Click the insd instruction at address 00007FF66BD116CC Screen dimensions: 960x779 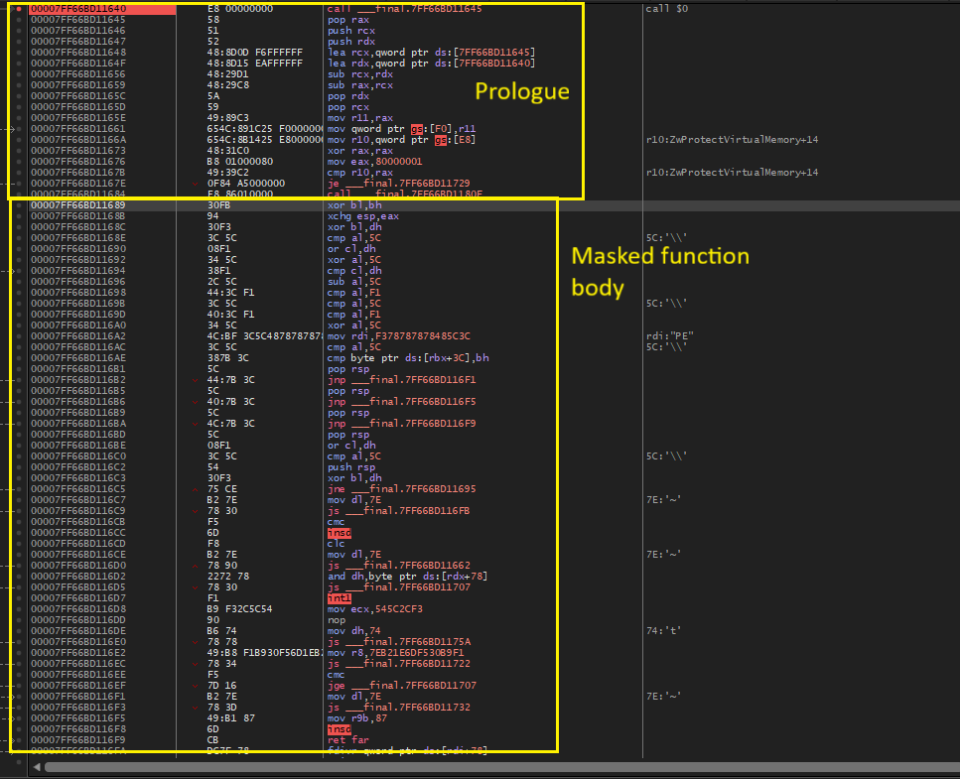click(339, 532)
